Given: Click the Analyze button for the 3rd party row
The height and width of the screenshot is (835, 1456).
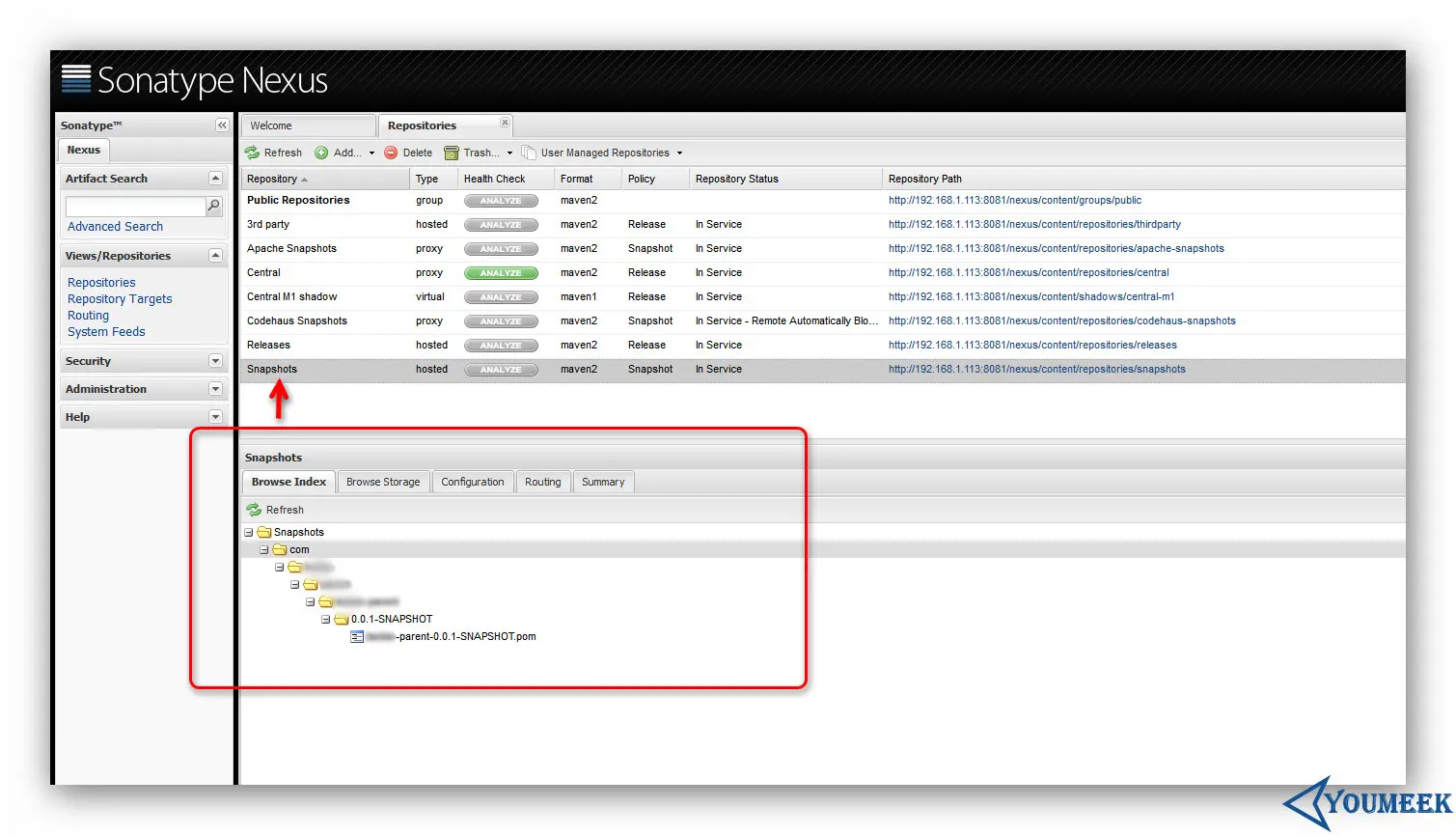Looking at the screenshot, I should coord(501,225).
